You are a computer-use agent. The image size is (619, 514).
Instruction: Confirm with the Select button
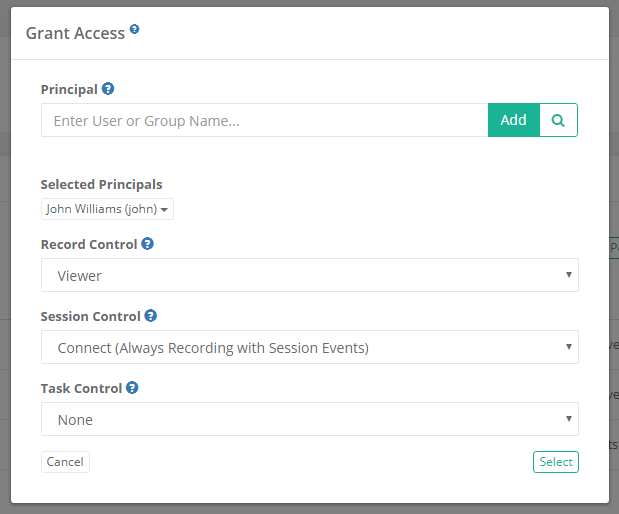pos(556,462)
